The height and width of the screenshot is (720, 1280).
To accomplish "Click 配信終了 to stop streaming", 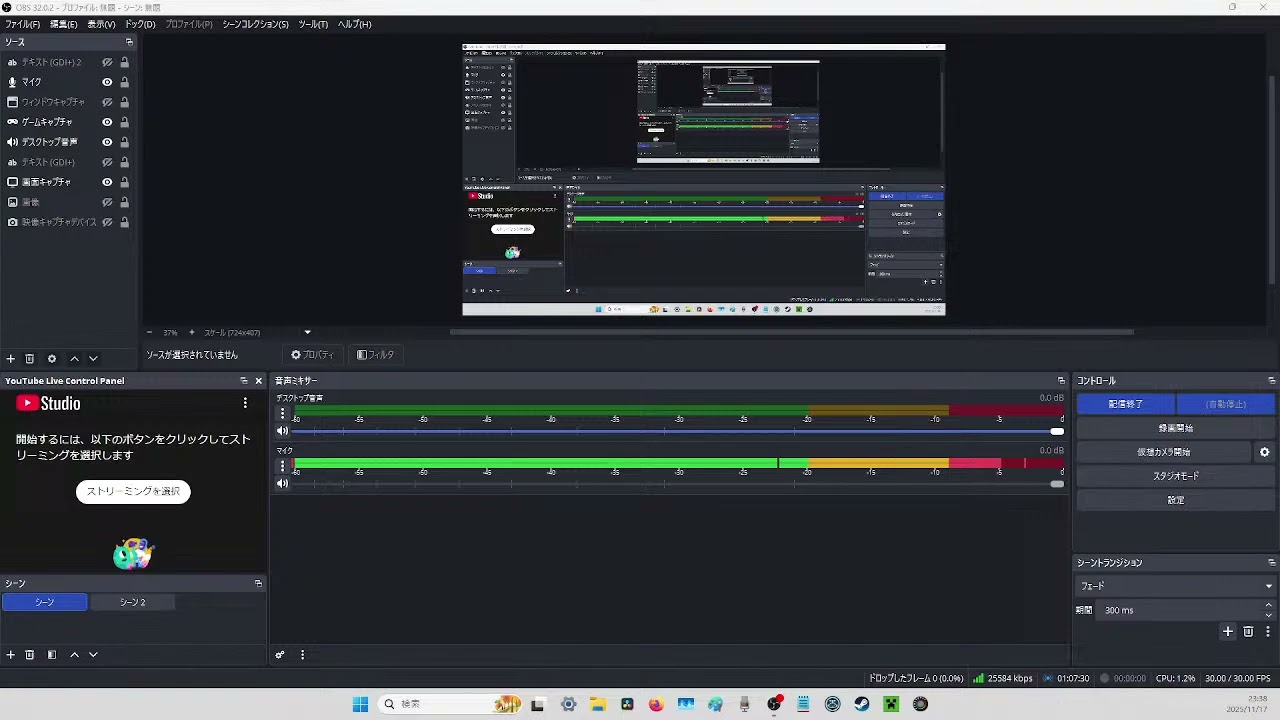I will [1126, 404].
